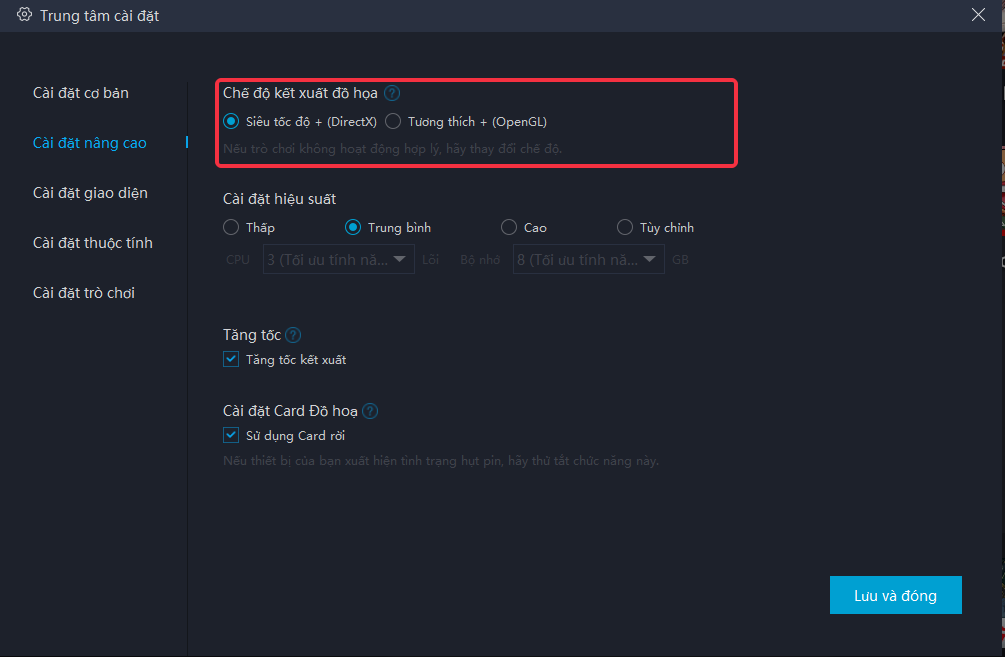Viewport: 1005px width, 657px height.
Task: Click the help icon beside Chế độ kết xuất đồ họa
Action: (x=392, y=93)
